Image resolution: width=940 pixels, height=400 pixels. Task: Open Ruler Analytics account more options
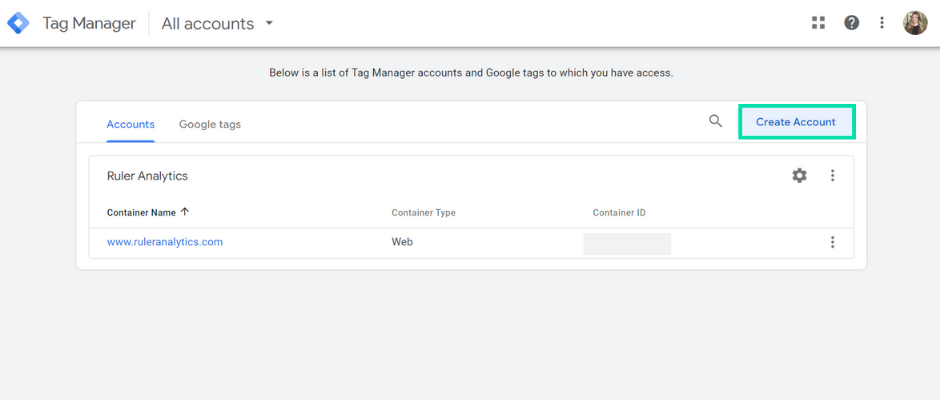(x=832, y=176)
